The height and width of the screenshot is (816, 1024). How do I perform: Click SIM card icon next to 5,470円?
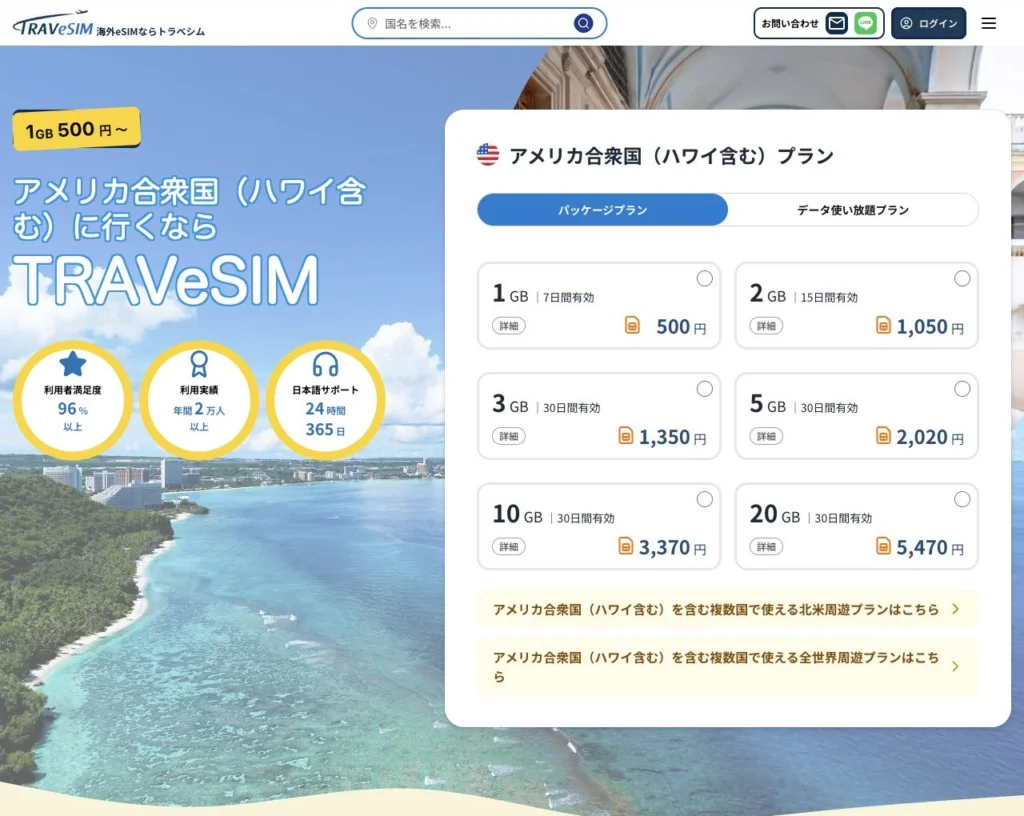pos(883,545)
